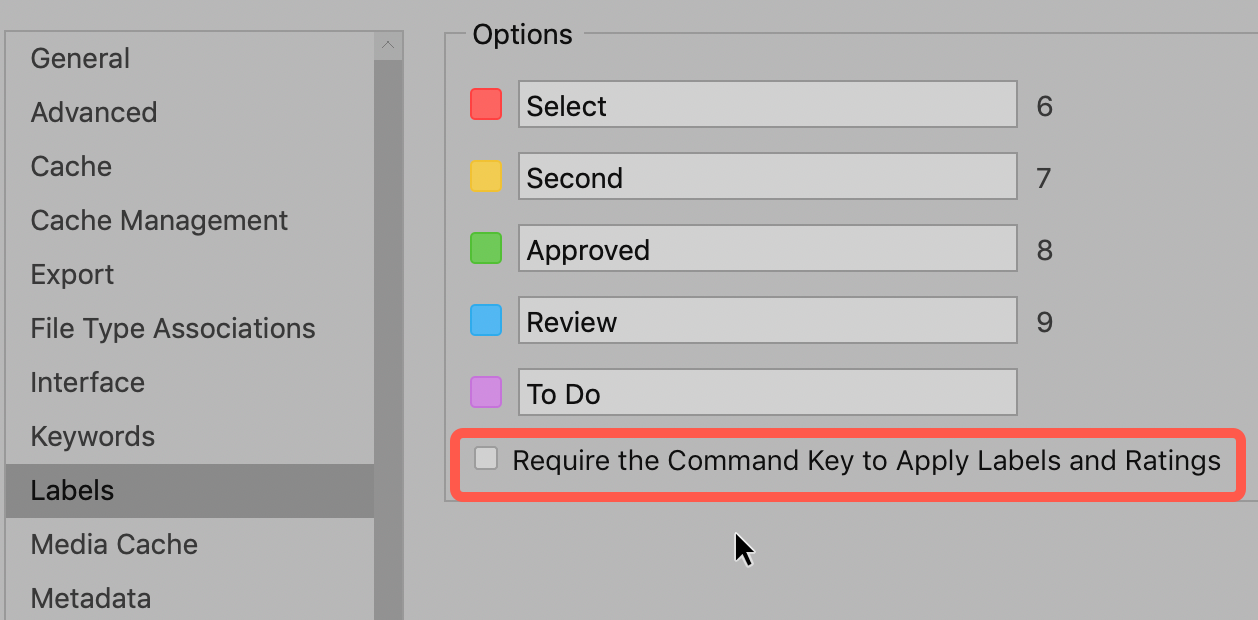Click the sidebar scrollbar up arrow
Image resolution: width=1258 pixels, height=620 pixels.
point(388,44)
